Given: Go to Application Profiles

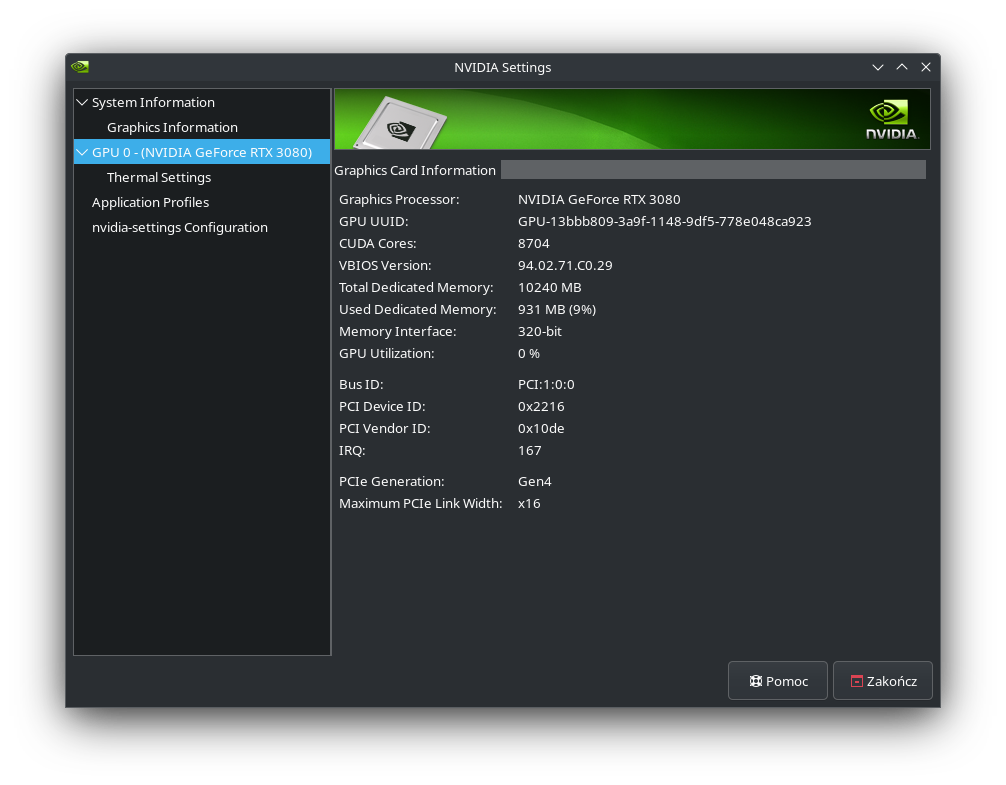Looking at the screenshot, I should tap(150, 202).
